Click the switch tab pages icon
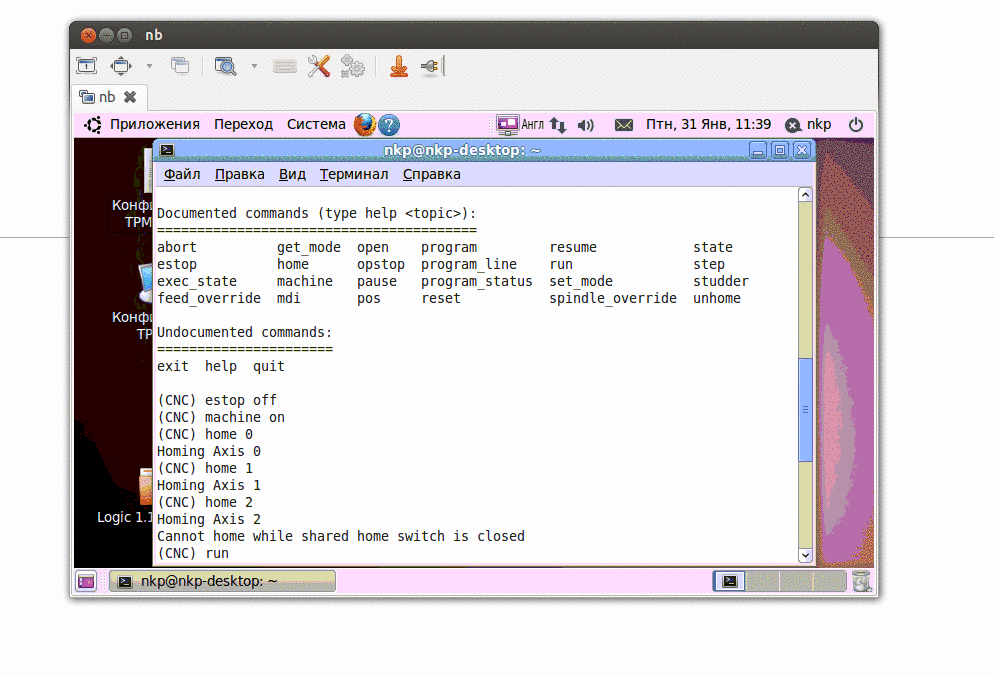 pos(179,65)
